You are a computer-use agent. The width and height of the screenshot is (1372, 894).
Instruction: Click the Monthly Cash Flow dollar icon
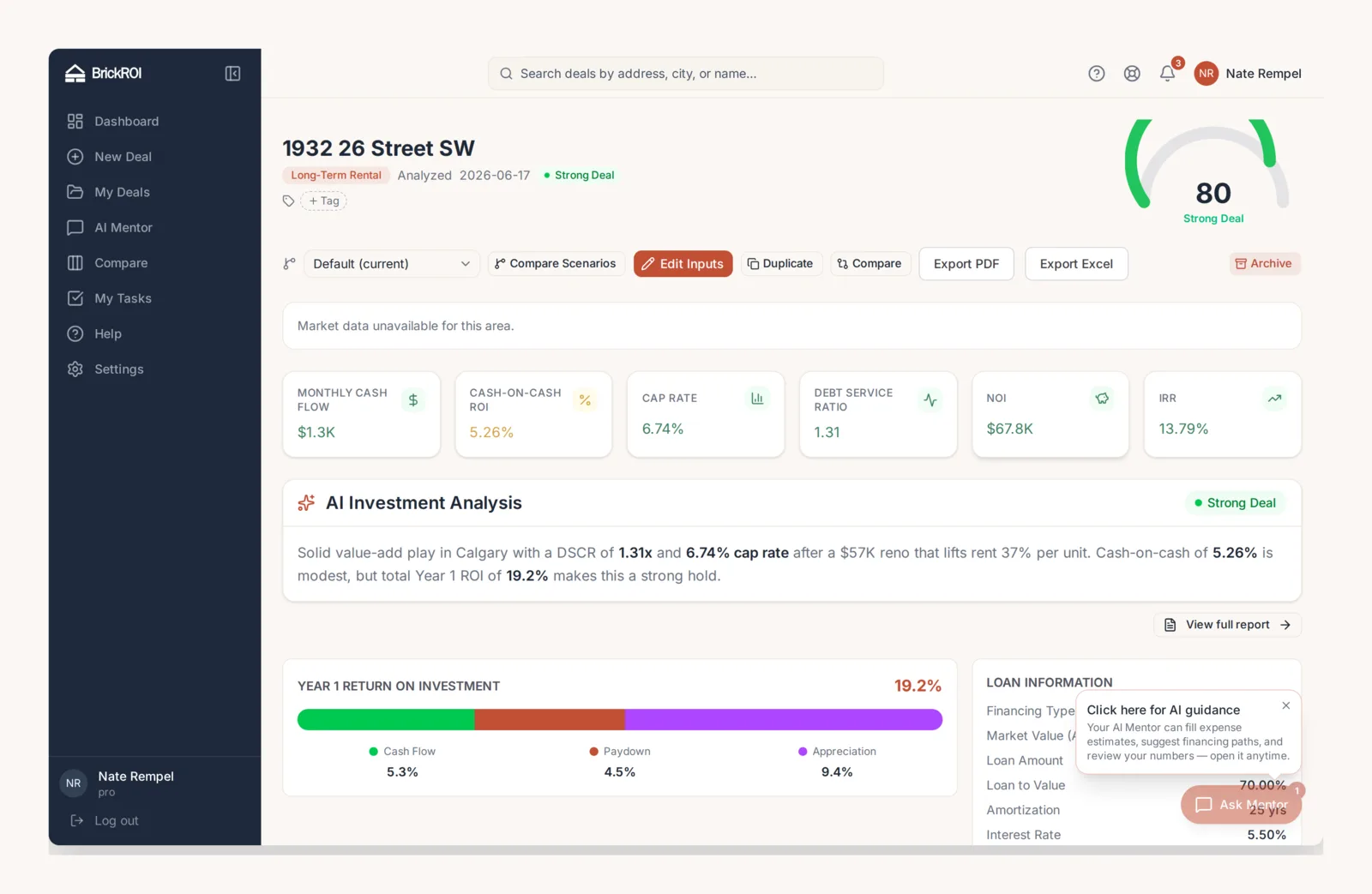pos(413,400)
